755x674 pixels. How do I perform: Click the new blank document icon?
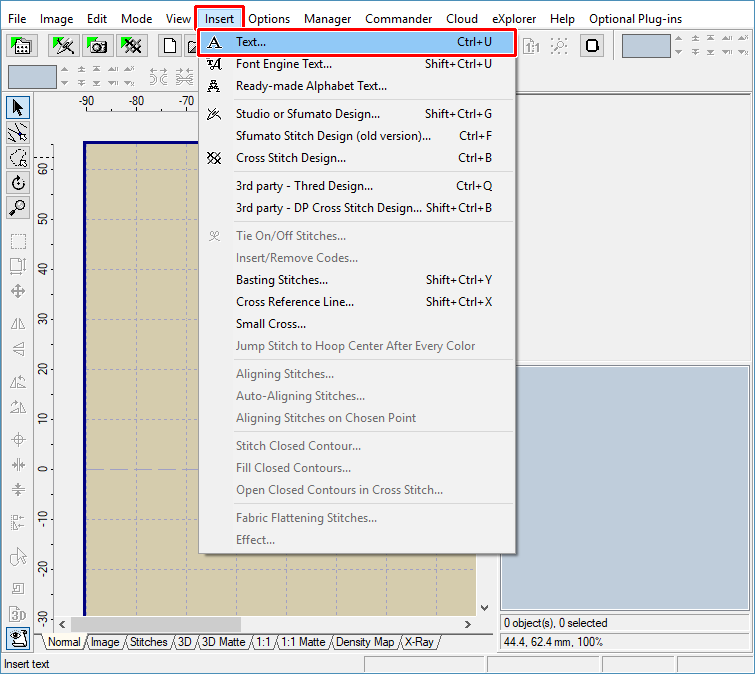[170, 46]
